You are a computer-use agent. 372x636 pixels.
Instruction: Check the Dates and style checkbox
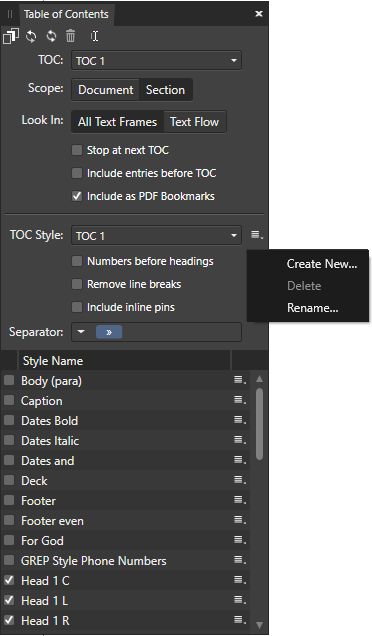(9, 460)
